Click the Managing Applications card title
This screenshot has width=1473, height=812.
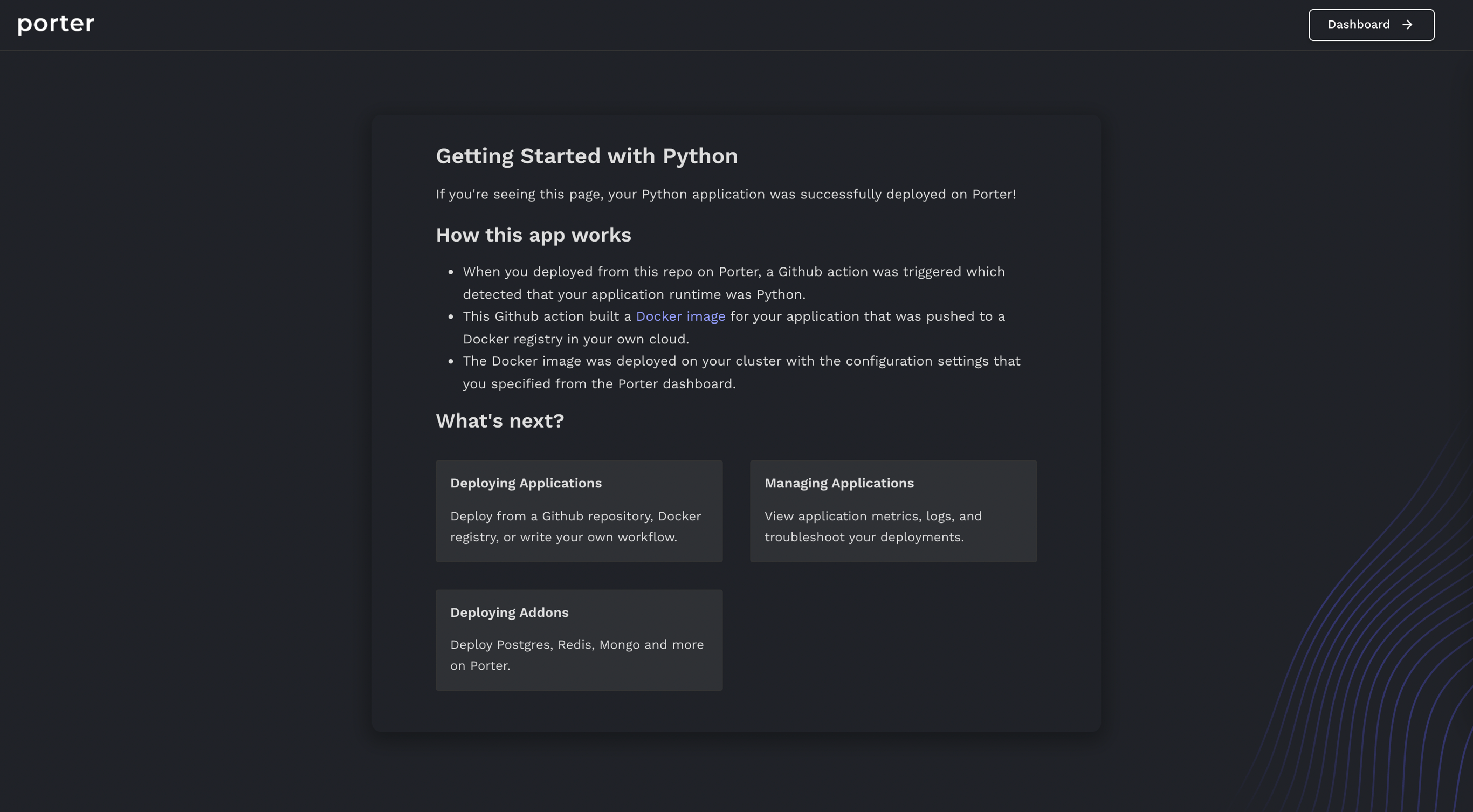[839, 483]
